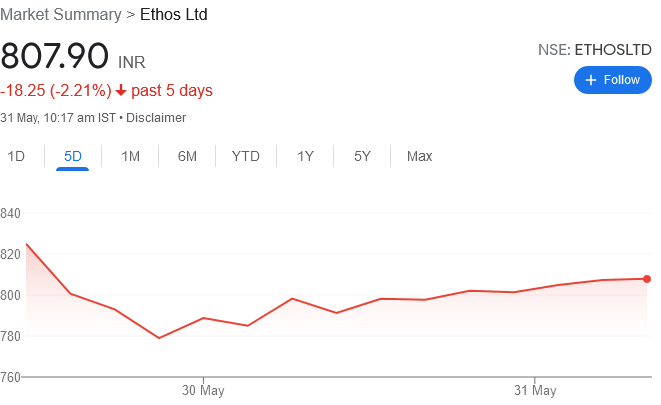The width and height of the screenshot is (661, 405).
Task: Click the red down arrow icon
Action: tap(121, 91)
